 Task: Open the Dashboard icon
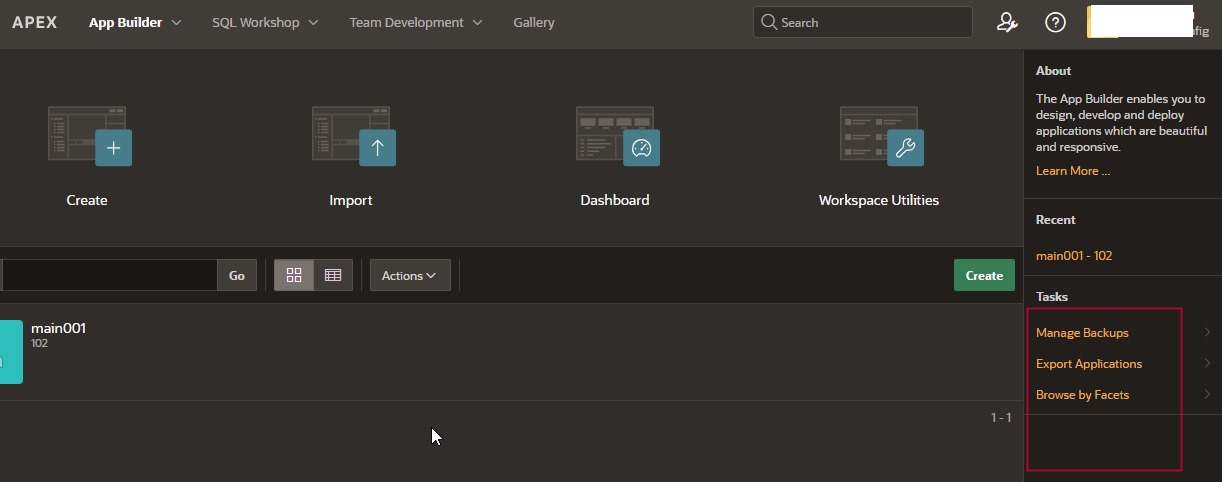click(617, 136)
